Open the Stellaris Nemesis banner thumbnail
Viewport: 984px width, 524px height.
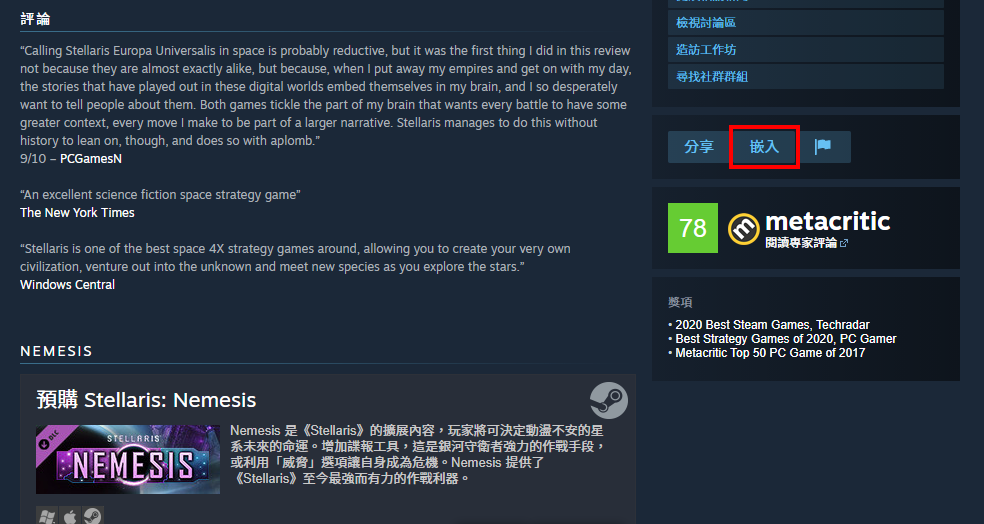point(128,459)
